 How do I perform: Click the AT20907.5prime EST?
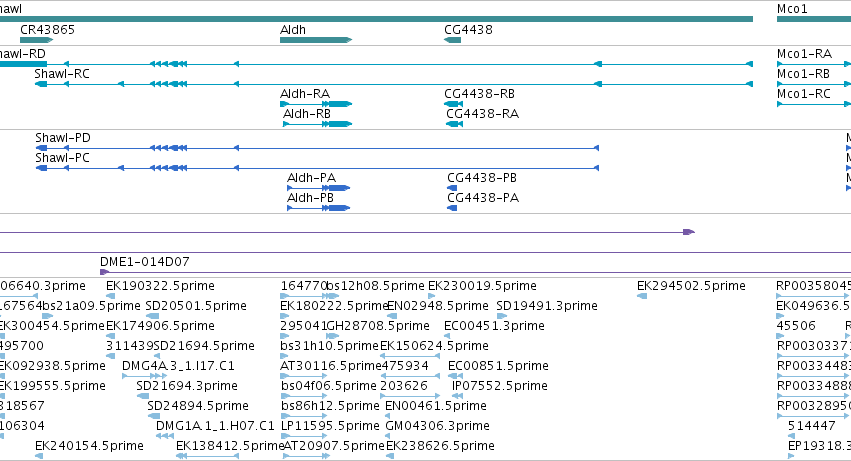pos(334,446)
